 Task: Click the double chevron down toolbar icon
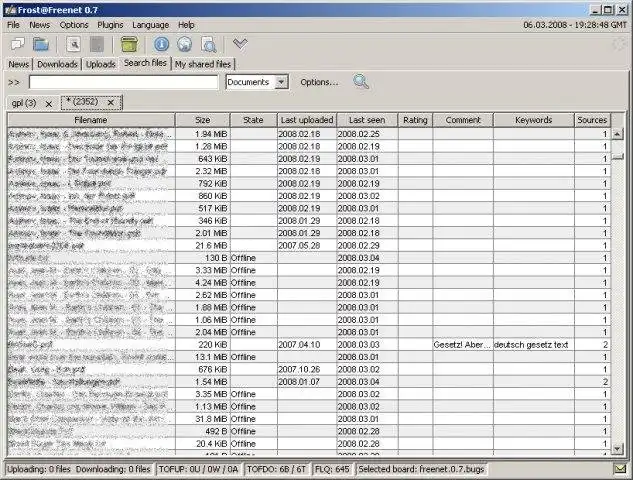(240, 43)
